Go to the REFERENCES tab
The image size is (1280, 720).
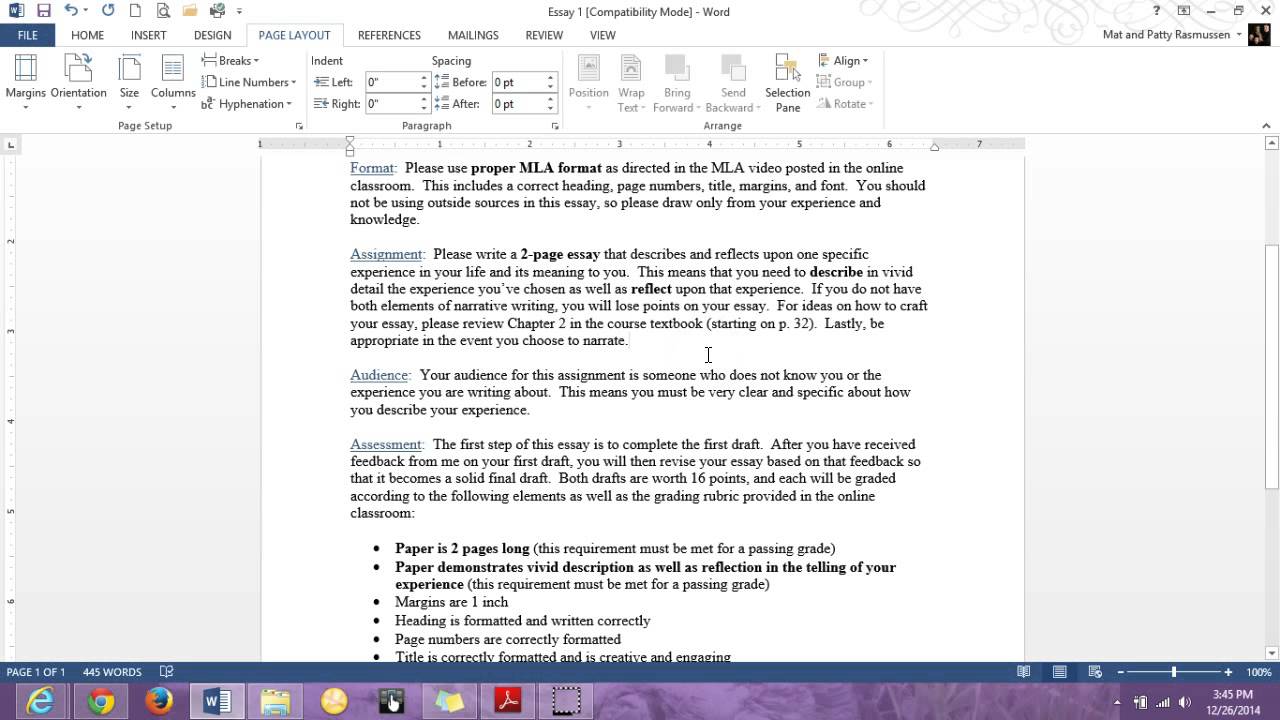389,35
